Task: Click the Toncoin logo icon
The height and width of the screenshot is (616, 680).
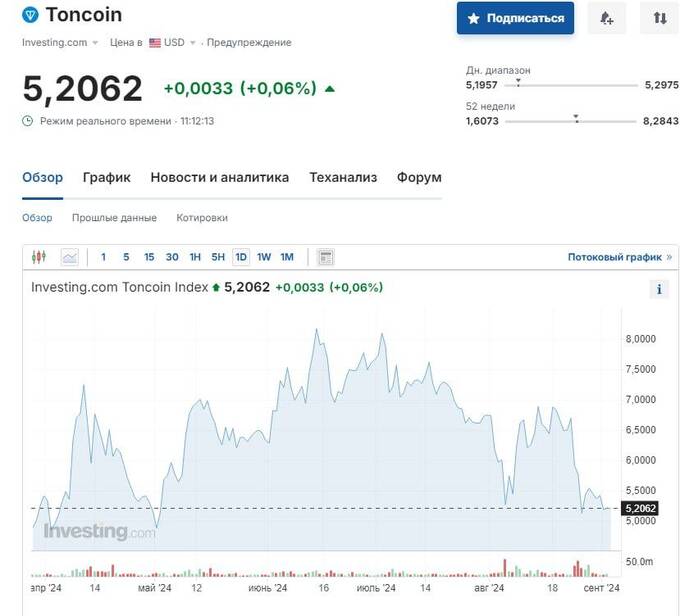Action: pos(30,15)
